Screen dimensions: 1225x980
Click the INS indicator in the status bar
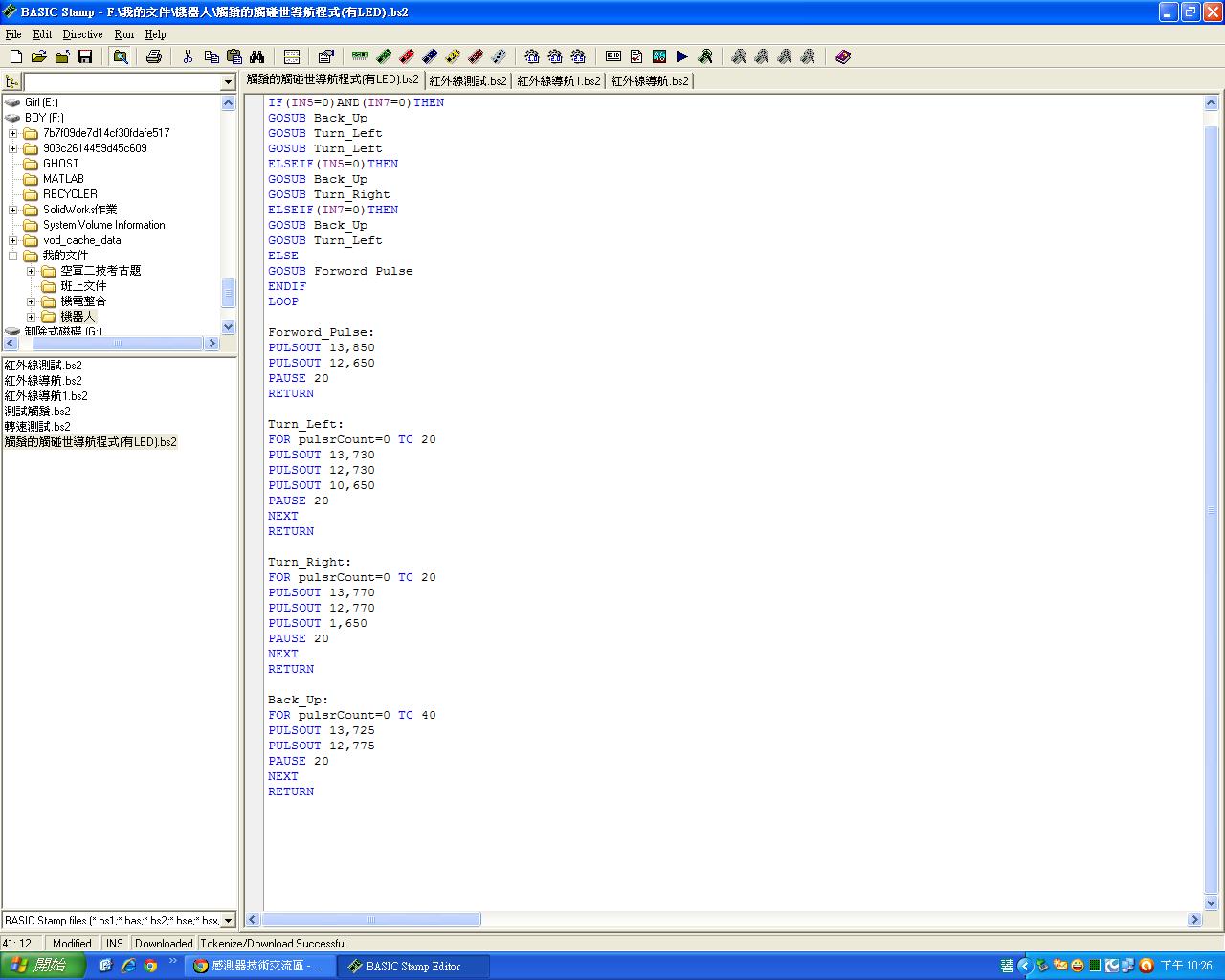tap(115, 944)
